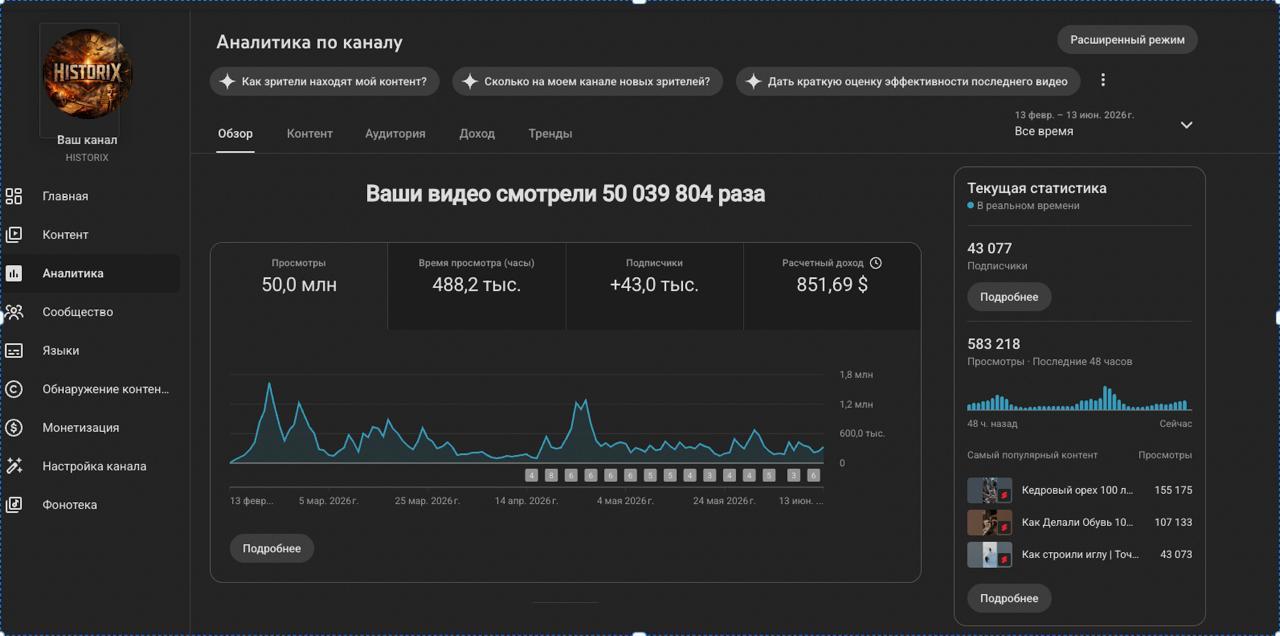
Task: Open the Фонотека music library icon
Action: pyautogui.click(x=14, y=505)
